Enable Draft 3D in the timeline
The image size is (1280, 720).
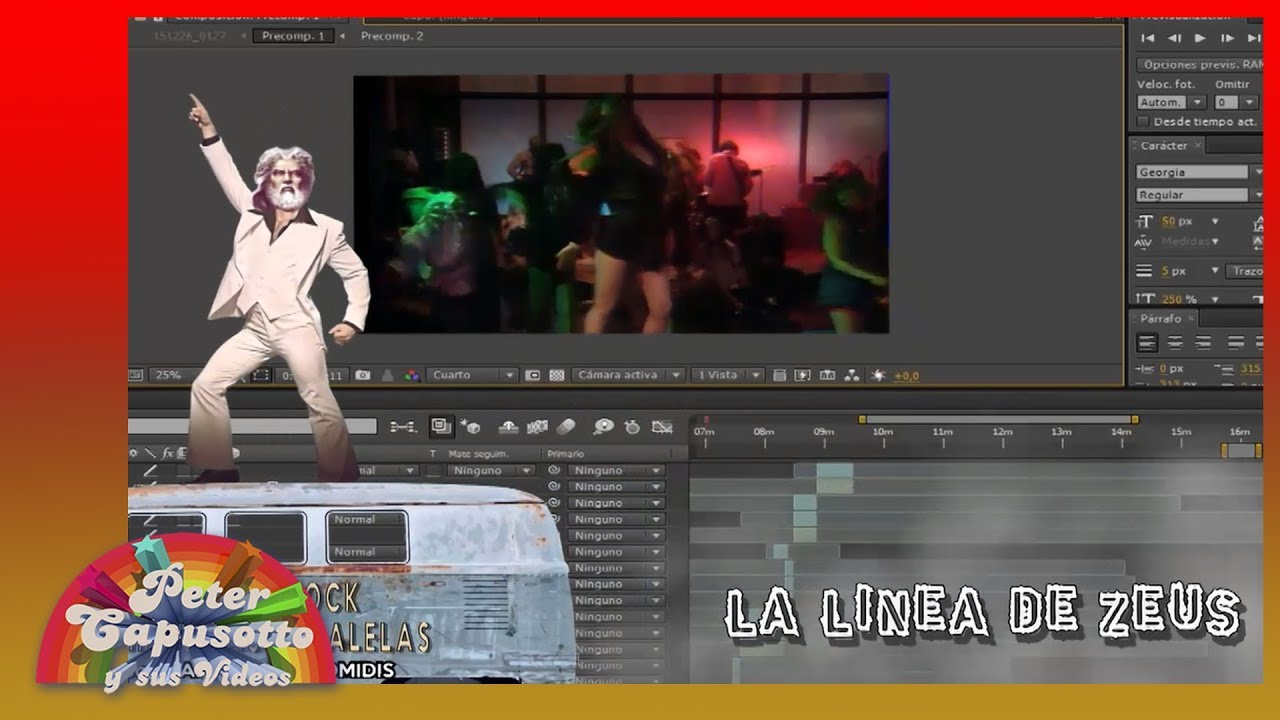click(x=470, y=427)
